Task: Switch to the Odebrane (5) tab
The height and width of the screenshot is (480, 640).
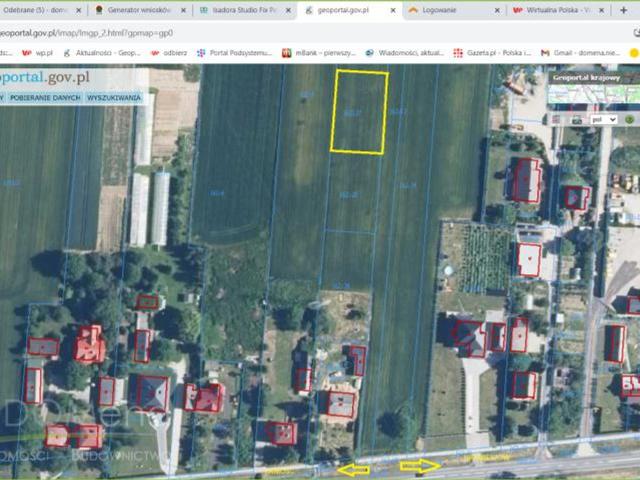Action: (x=35, y=10)
